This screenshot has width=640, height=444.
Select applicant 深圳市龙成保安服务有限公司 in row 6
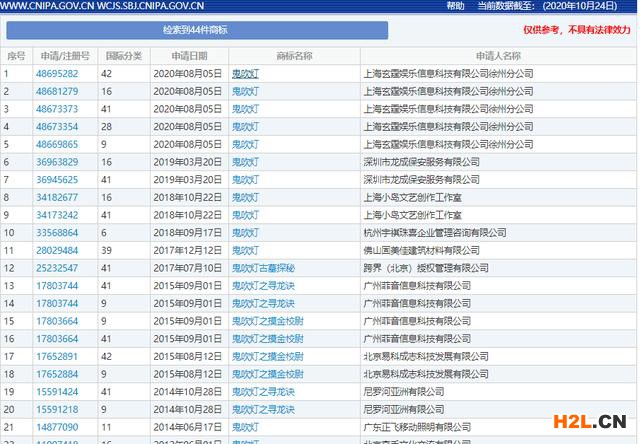(421, 162)
